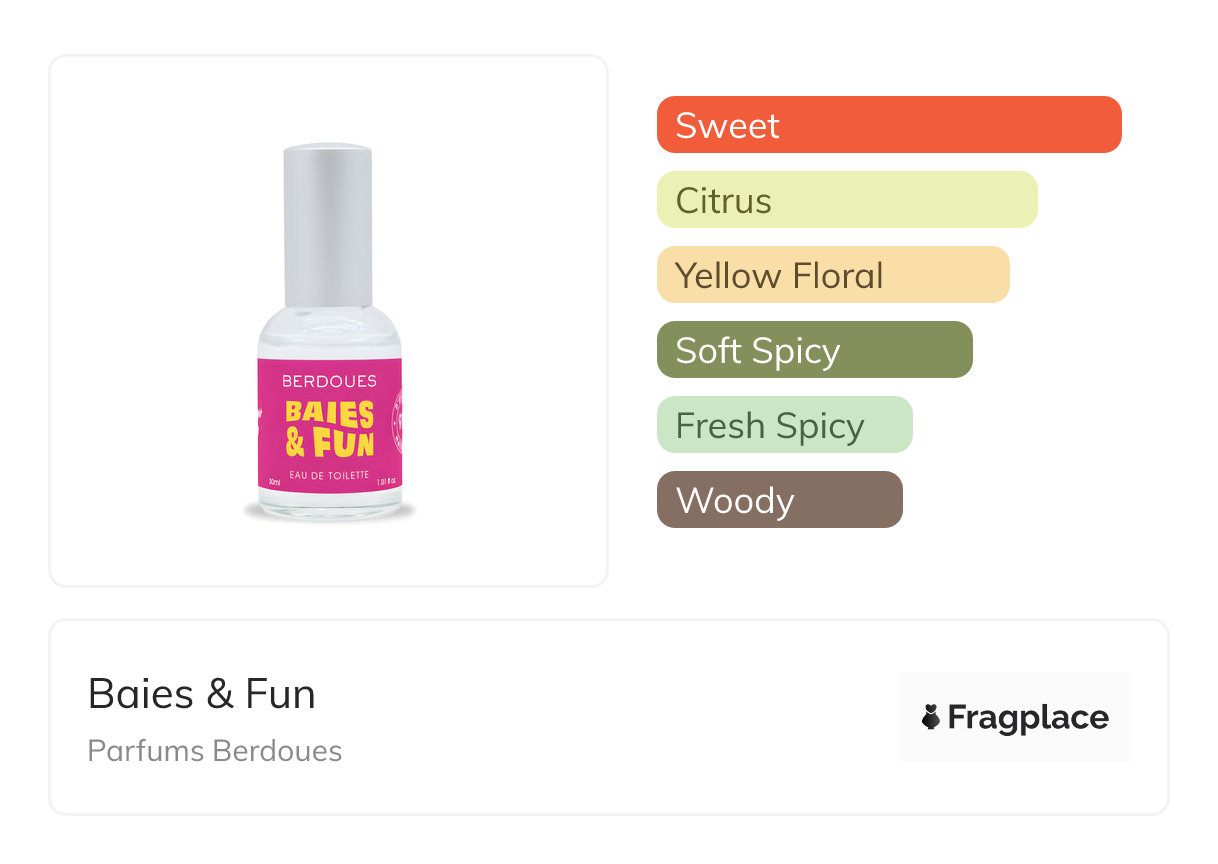Select the Citrus accord bar
Screen dimensions: 1218x864
(846, 200)
